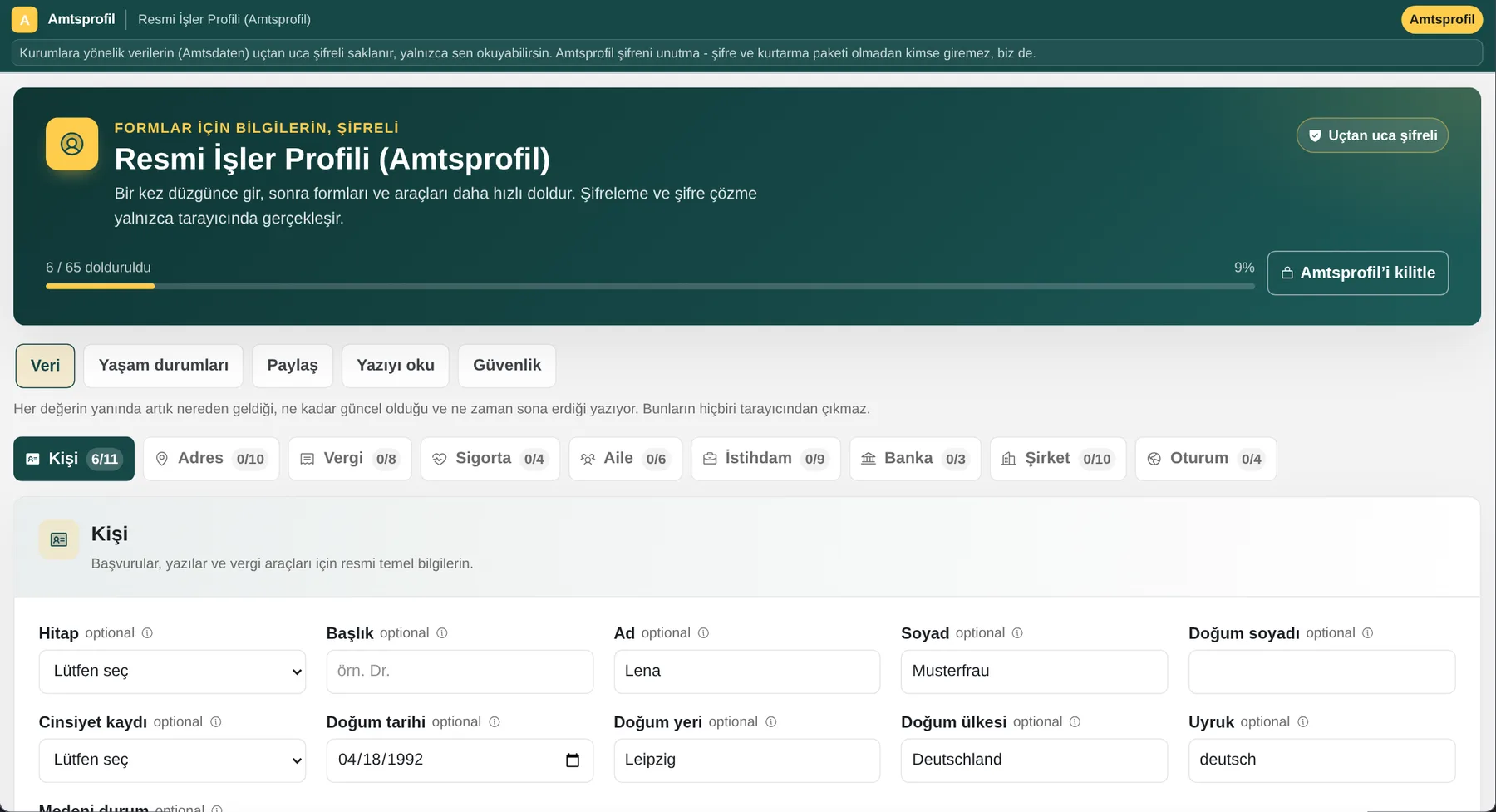
Task: Open the Adres 0/10 category
Action: coord(211,459)
